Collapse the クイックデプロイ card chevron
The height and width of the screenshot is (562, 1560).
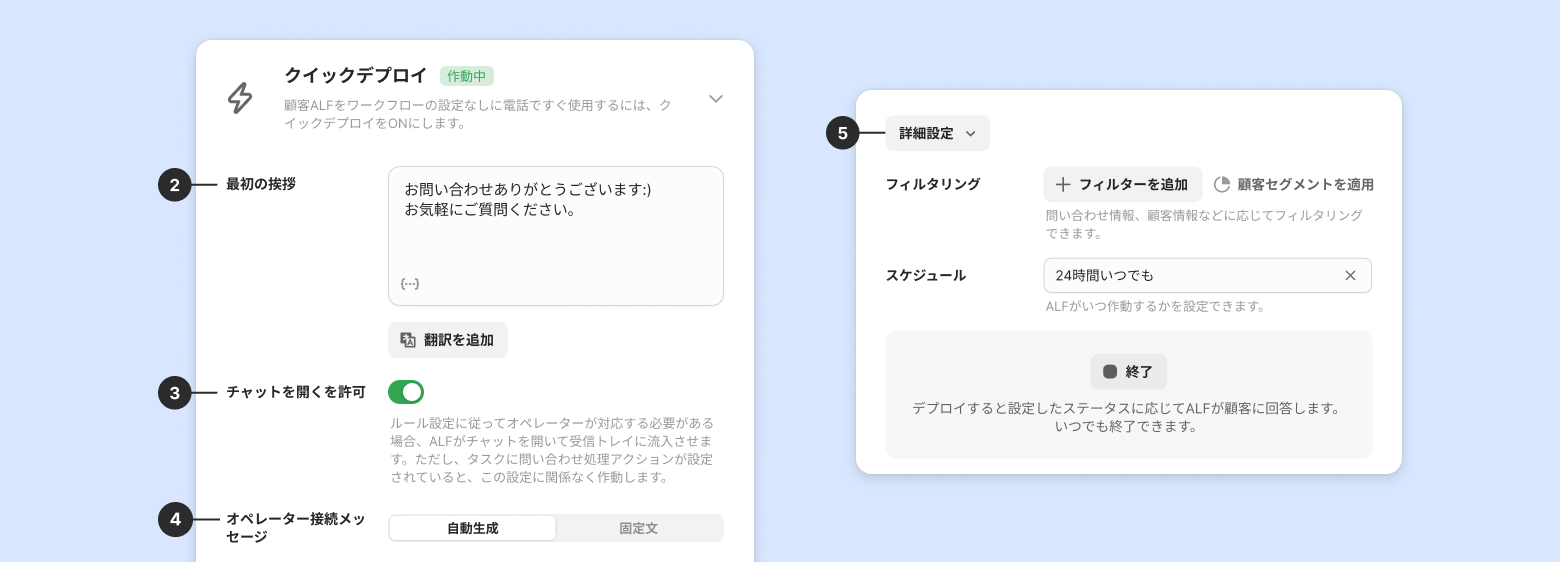716,99
